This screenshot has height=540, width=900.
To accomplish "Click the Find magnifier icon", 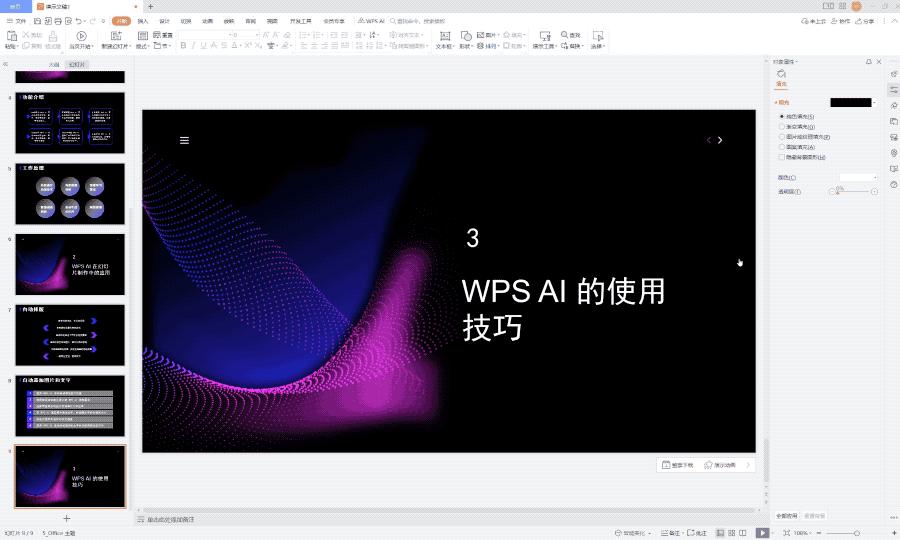I will coord(564,35).
